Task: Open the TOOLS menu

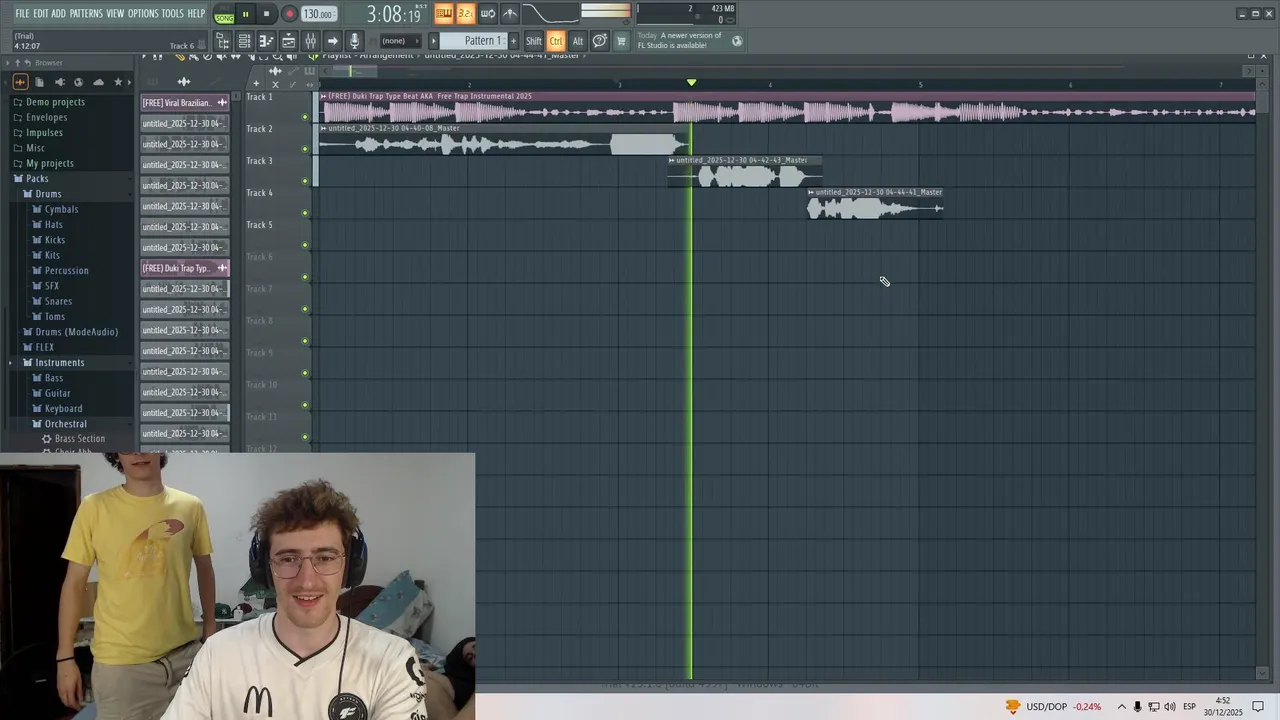Action: (173, 14)
